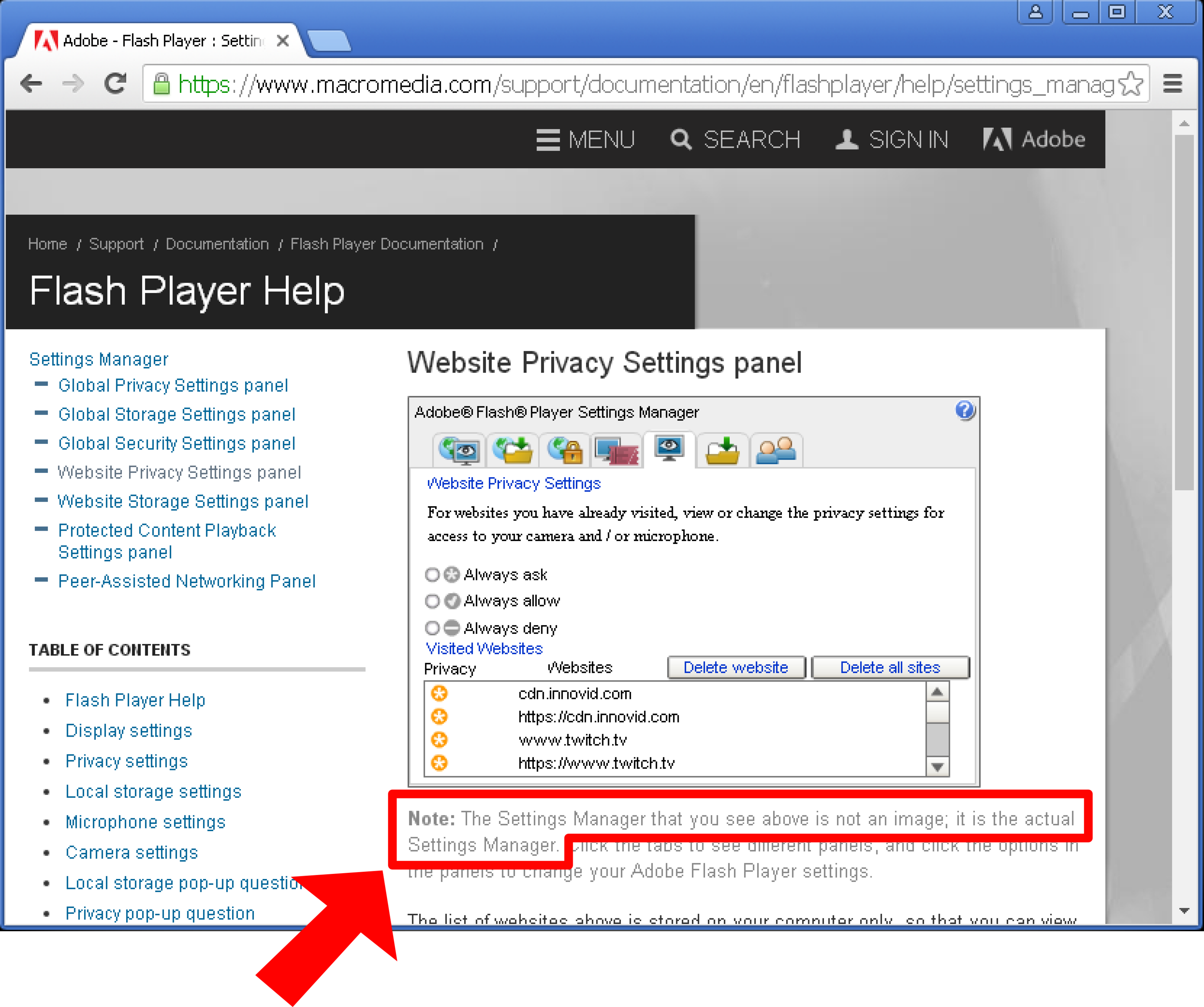Click the green padlock security icon
The image size is (1204, 1007).
[162, 84]
